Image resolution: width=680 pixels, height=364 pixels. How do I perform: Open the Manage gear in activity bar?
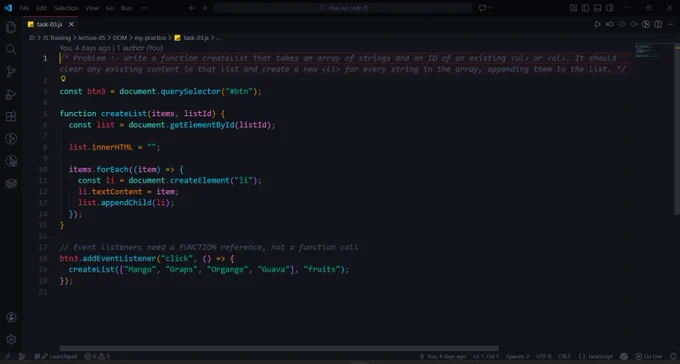(x=11, y=339)
